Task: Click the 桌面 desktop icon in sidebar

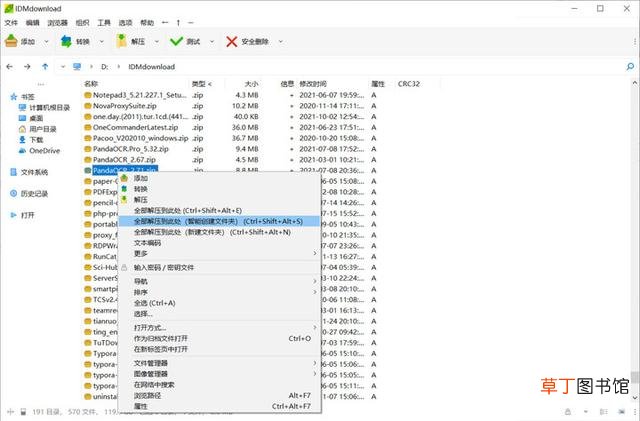Action: coord(22,118)
